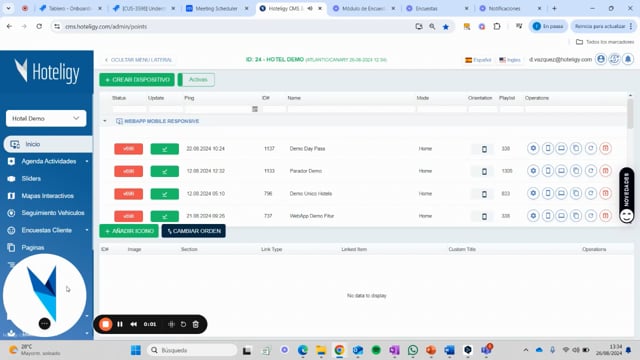The height and width of the screenshot is (360, 640).
Task: Open Mapas Interactivos in the sidebar
Action: pos(47,196)
